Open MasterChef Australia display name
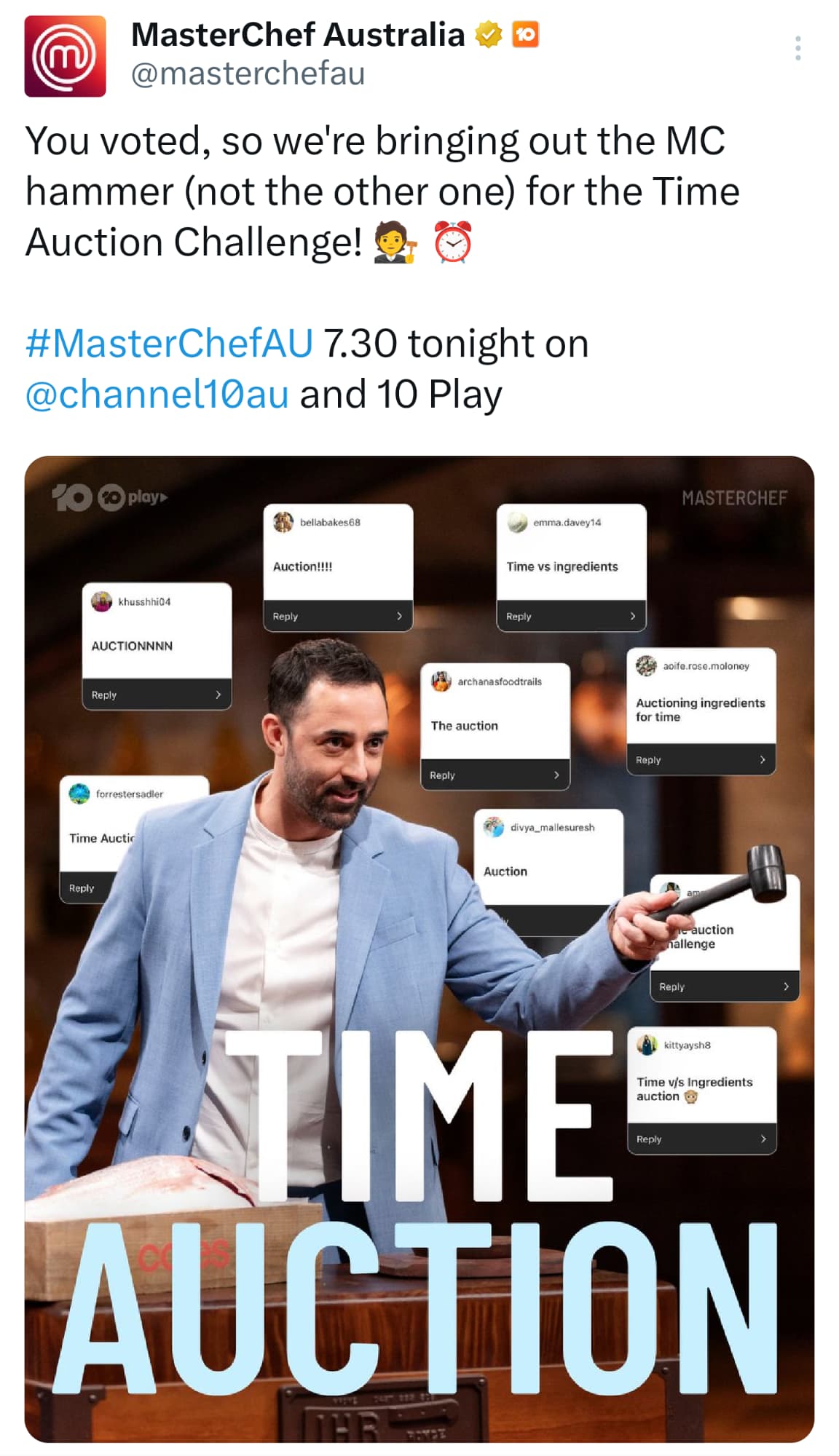The image size is (839, 1456). [x=297, y=34]
